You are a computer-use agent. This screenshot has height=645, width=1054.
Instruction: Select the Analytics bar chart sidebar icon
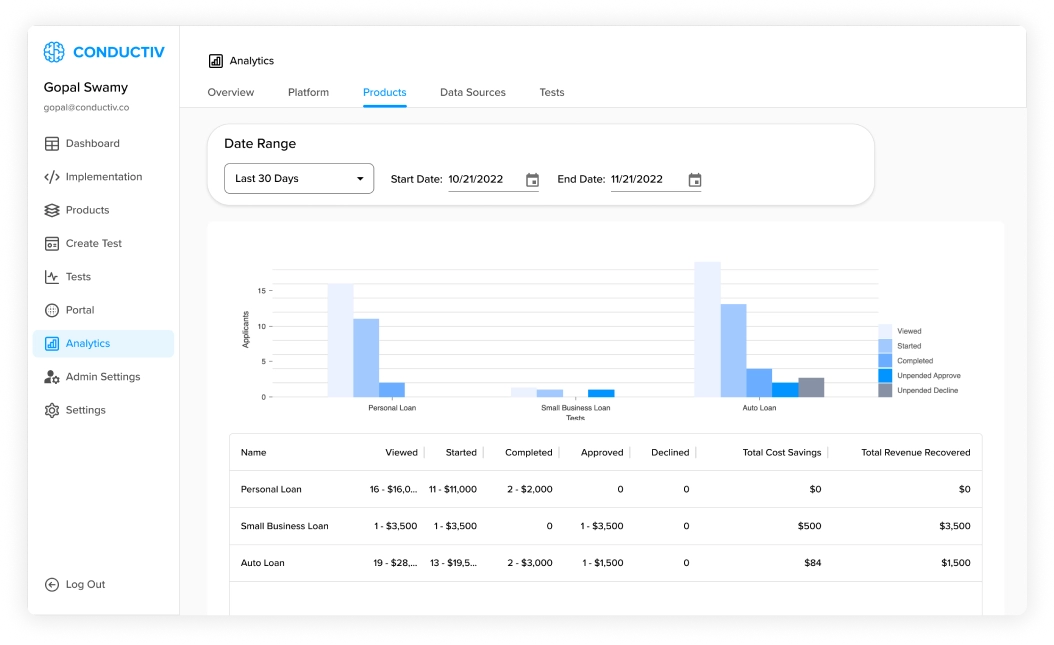point(52,343)
